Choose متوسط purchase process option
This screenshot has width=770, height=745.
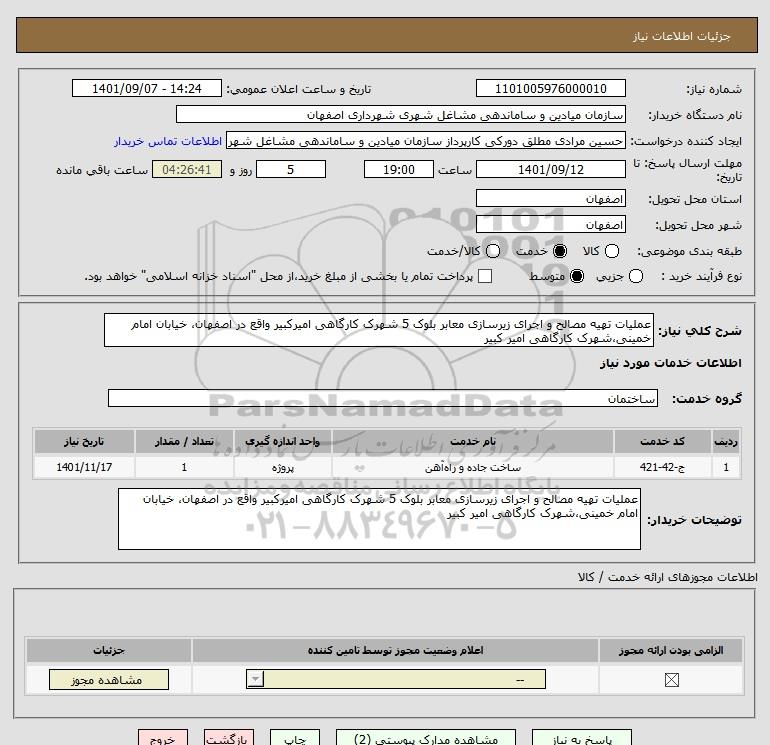(577, 276)
